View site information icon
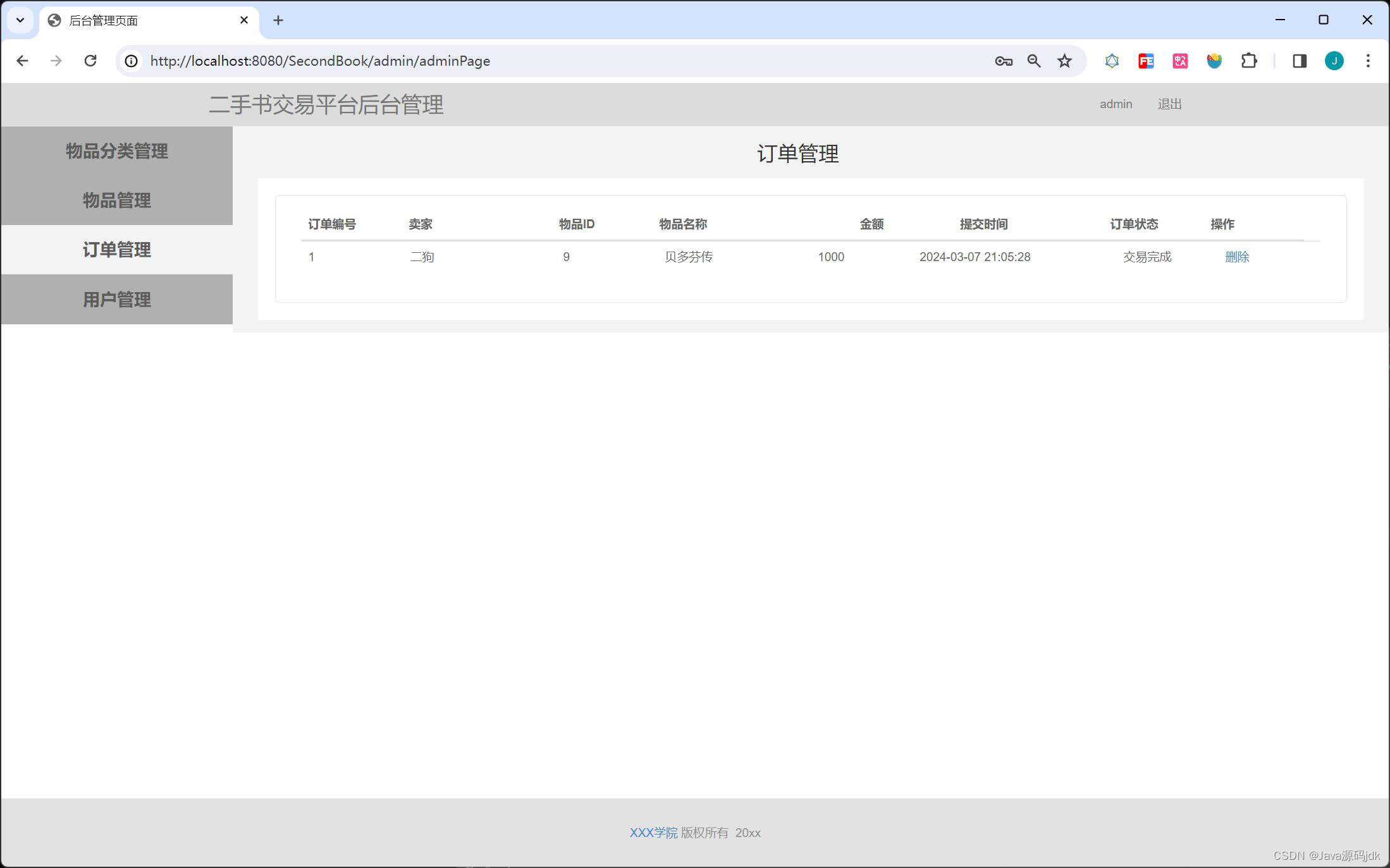The height and width of the screenshot is (868, 1390). [x=132, y=61]
